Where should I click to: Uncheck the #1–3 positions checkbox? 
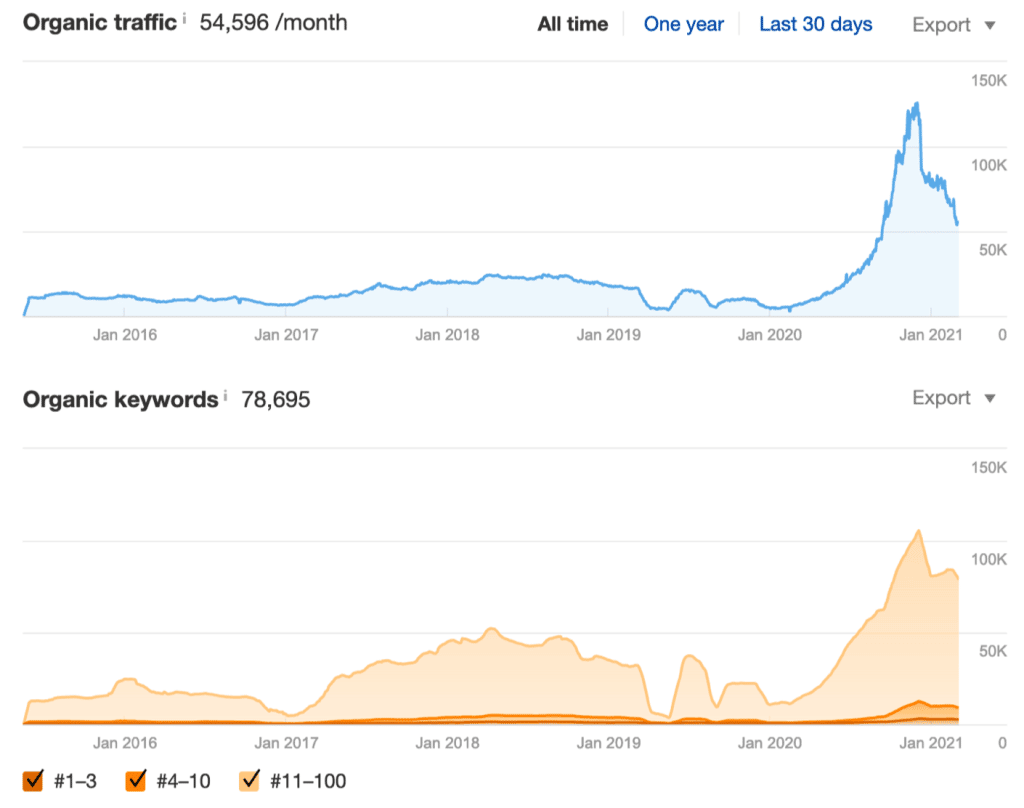(x=33, y=780)
